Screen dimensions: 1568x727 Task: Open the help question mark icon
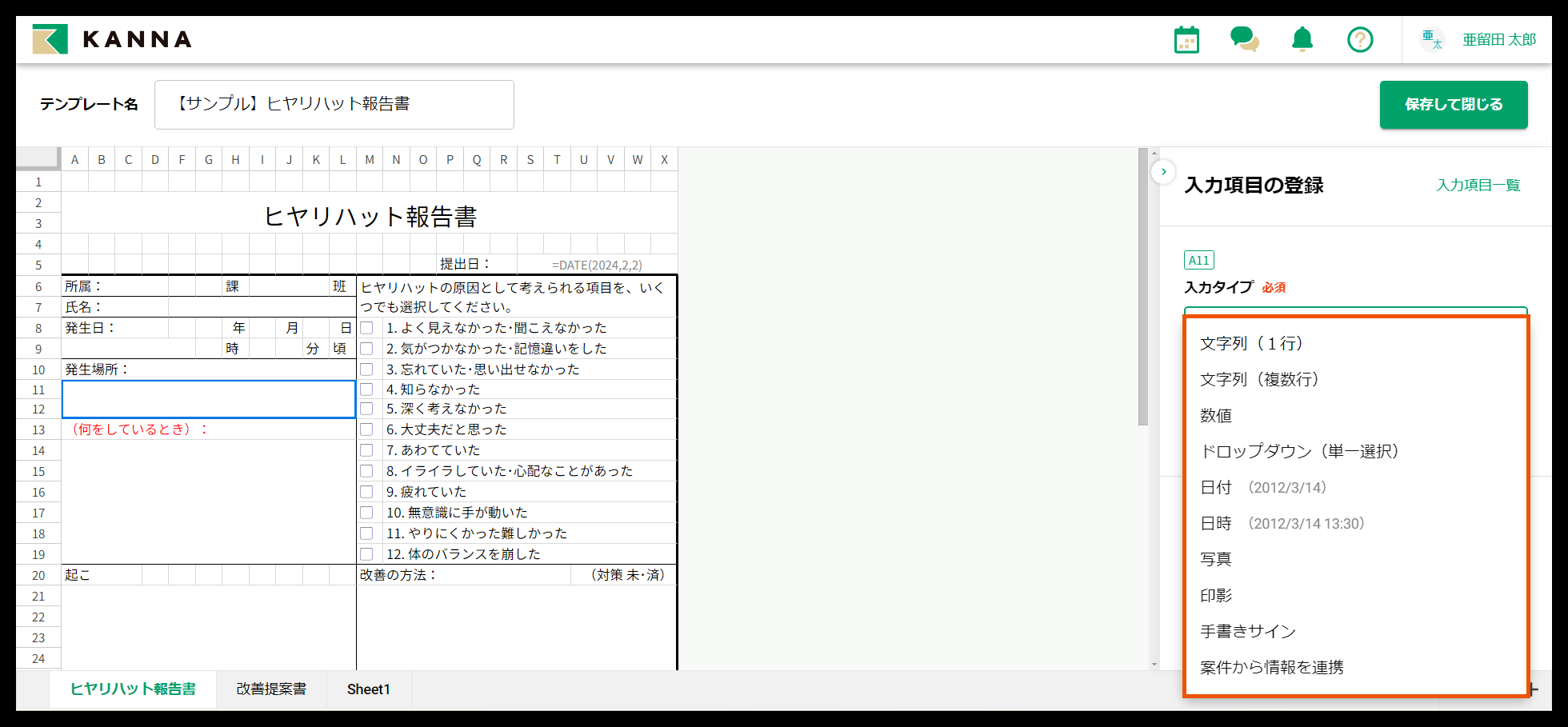[1360, 39]
